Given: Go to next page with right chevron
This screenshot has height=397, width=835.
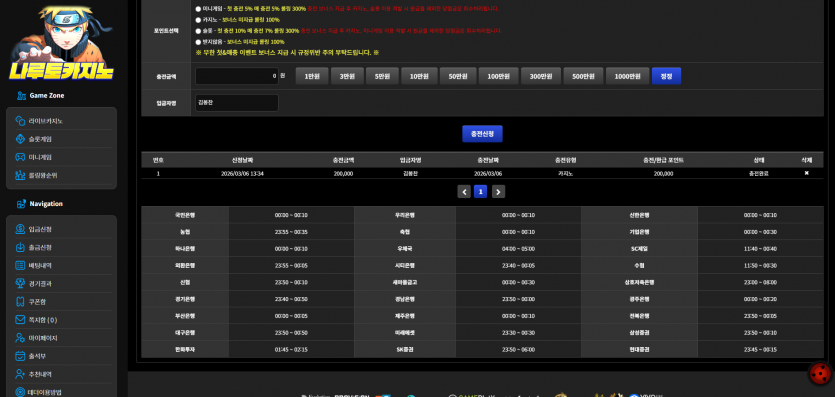Looking at the screenshot, I should (x=498, y=192).
